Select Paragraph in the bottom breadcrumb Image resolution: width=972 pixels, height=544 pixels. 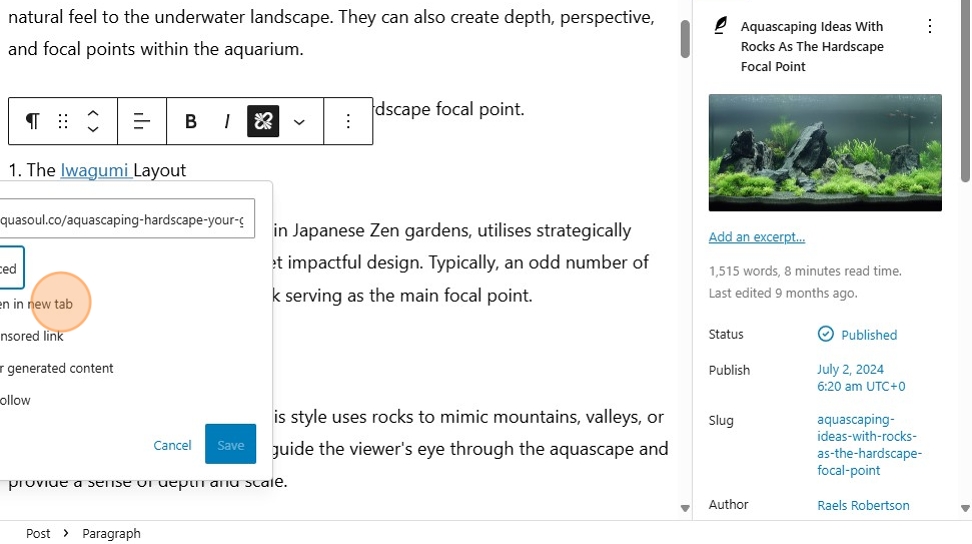pos(111,533)
